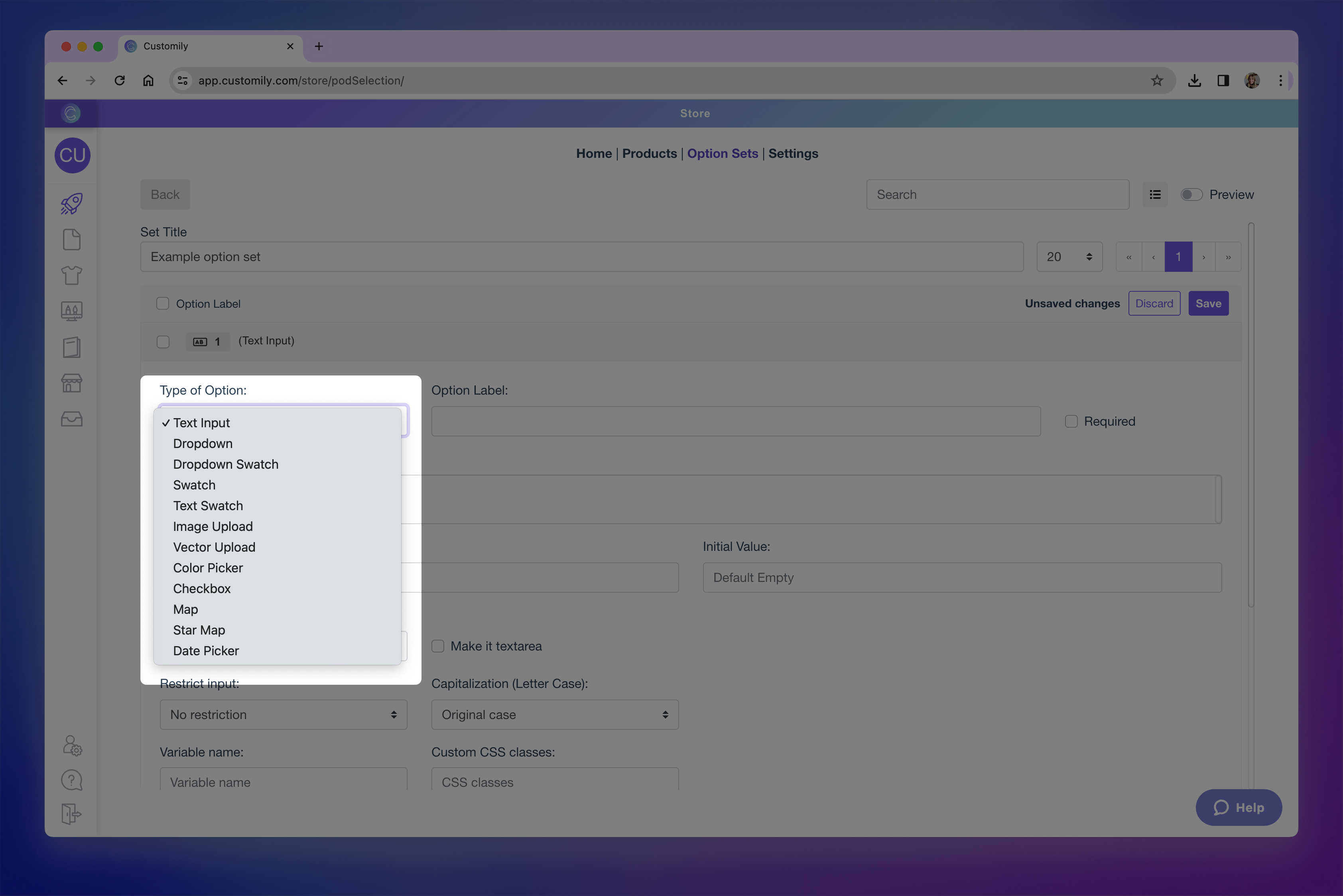Open the t-shirt products icon in sidebar
This screenshot has width=1343, height=896.
click(71, 275)
